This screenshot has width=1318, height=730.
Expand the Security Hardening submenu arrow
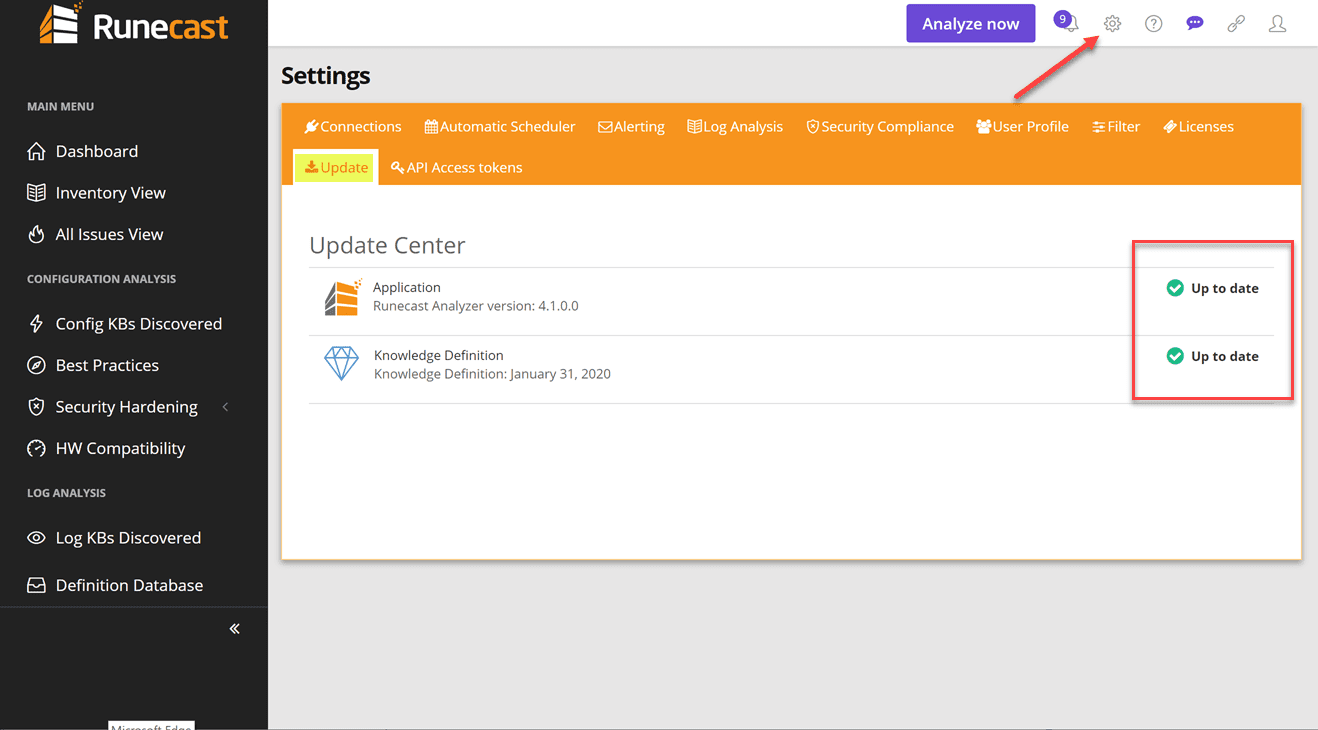pyautogui.click(x=225, y=407)
